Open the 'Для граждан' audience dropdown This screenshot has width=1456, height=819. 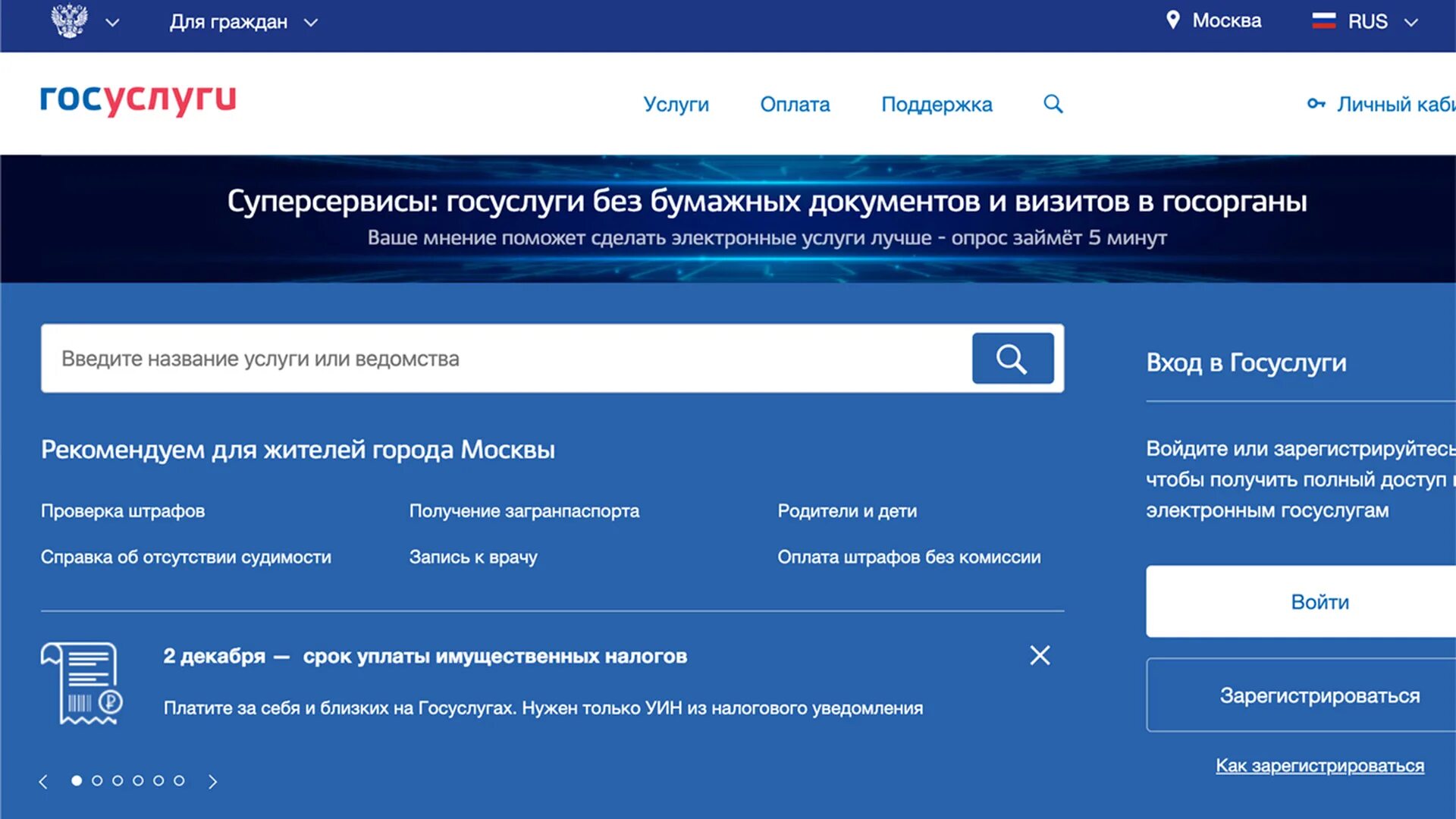tap(243, 22)
